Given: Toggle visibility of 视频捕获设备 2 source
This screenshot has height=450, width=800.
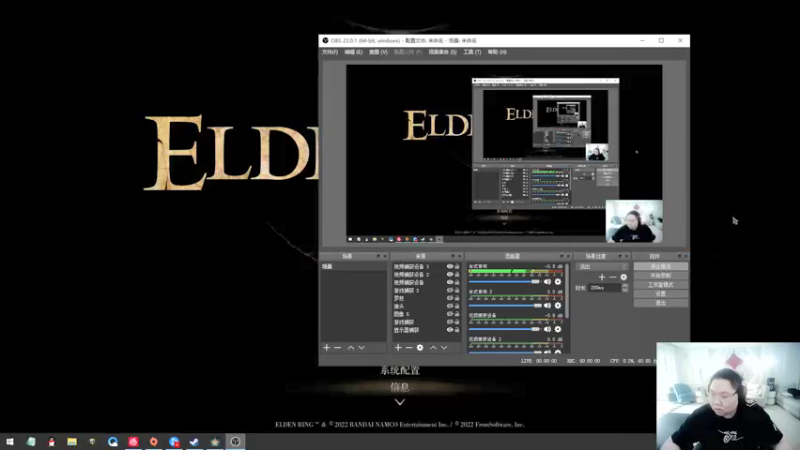Looking at the screenshot, I should click(449, 274).
